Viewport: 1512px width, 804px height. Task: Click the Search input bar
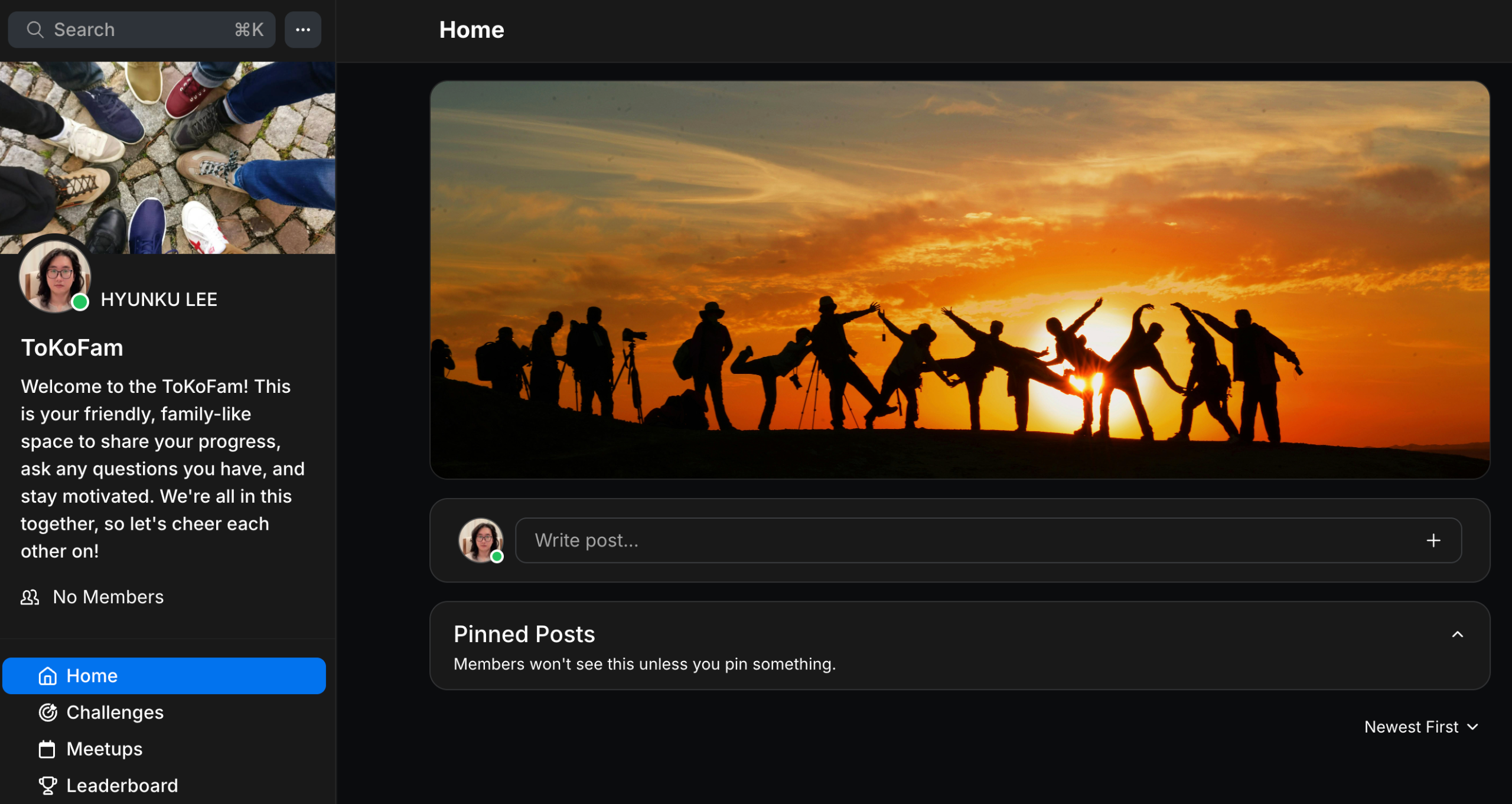point(142,29)
